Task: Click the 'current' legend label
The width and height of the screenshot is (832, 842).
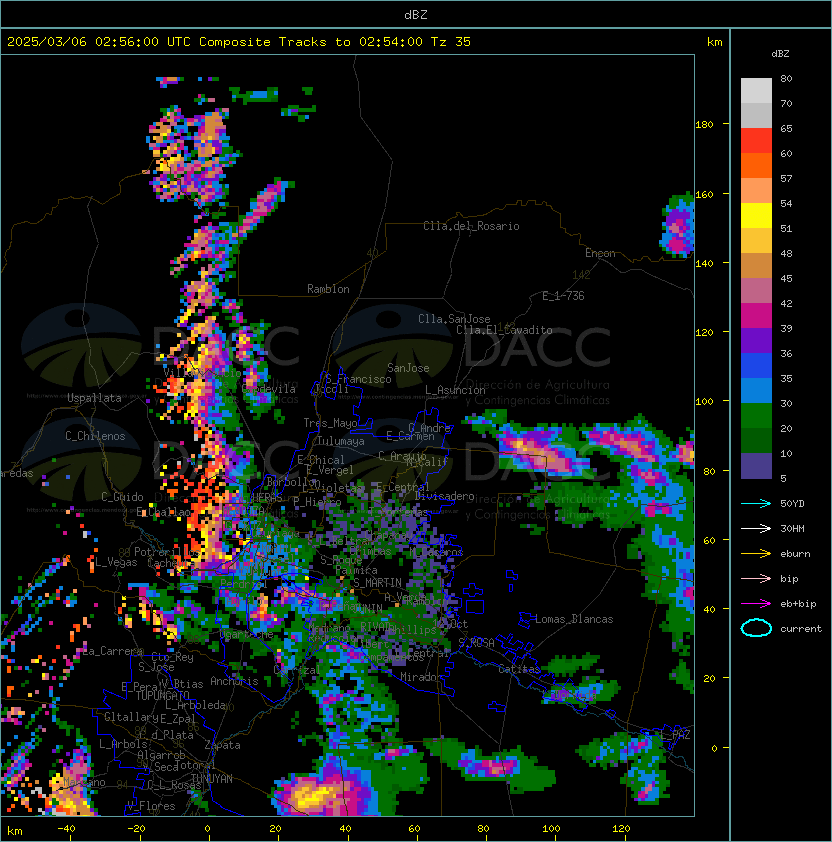Action: tap(801, 629)
